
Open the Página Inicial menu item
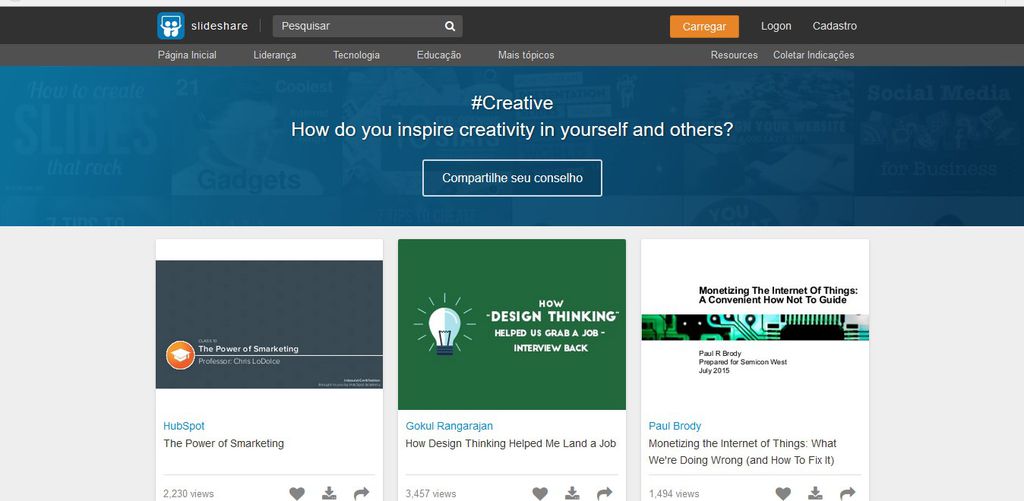click(187, 55)
